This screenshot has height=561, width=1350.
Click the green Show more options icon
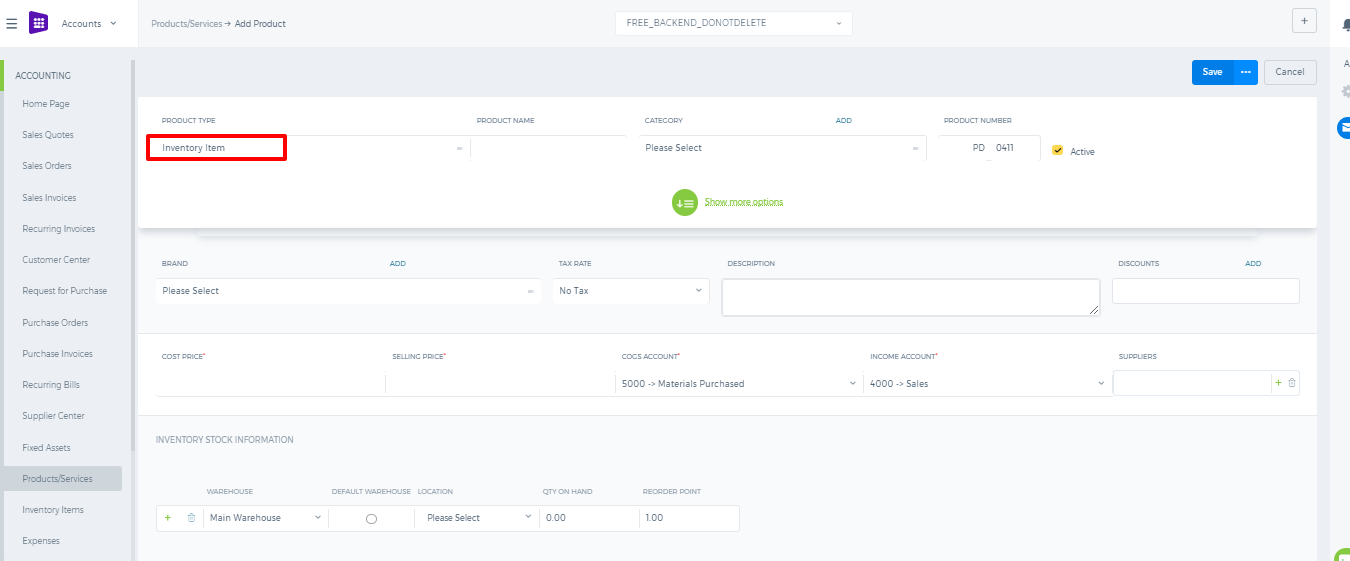tap(685, 202)
